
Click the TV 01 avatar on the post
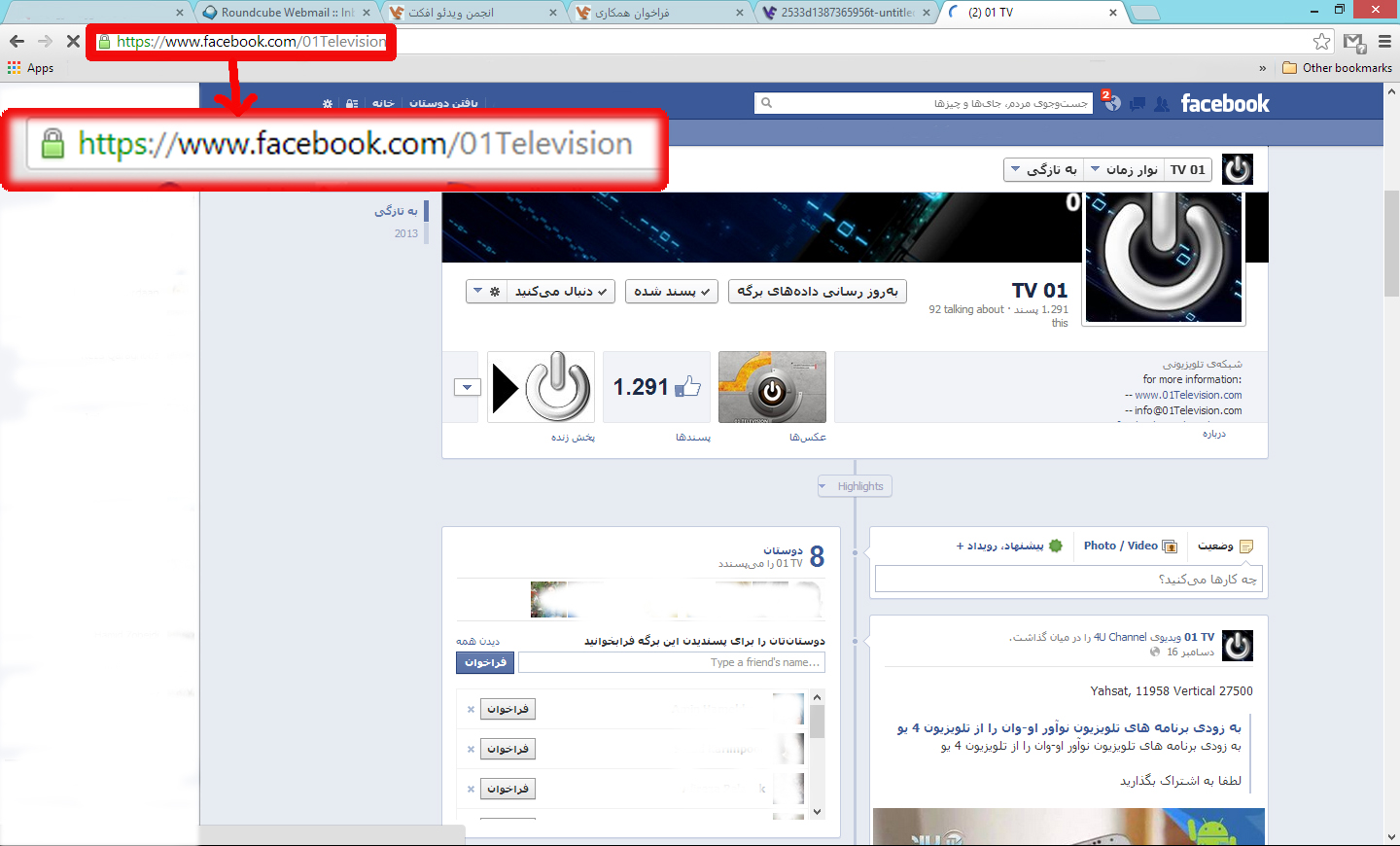coord(1237,646)
